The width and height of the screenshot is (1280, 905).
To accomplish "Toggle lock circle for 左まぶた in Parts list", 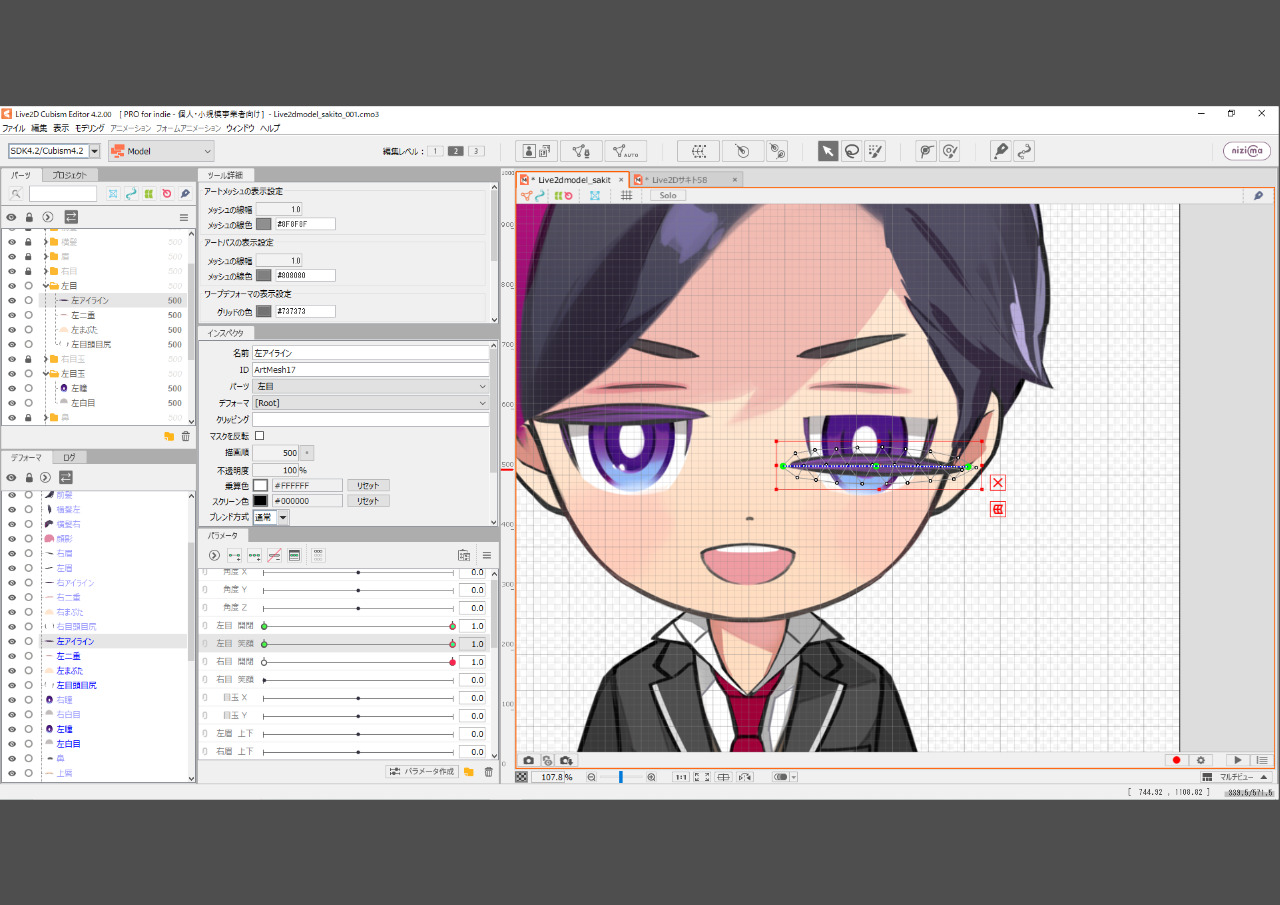I will point(29,330).
